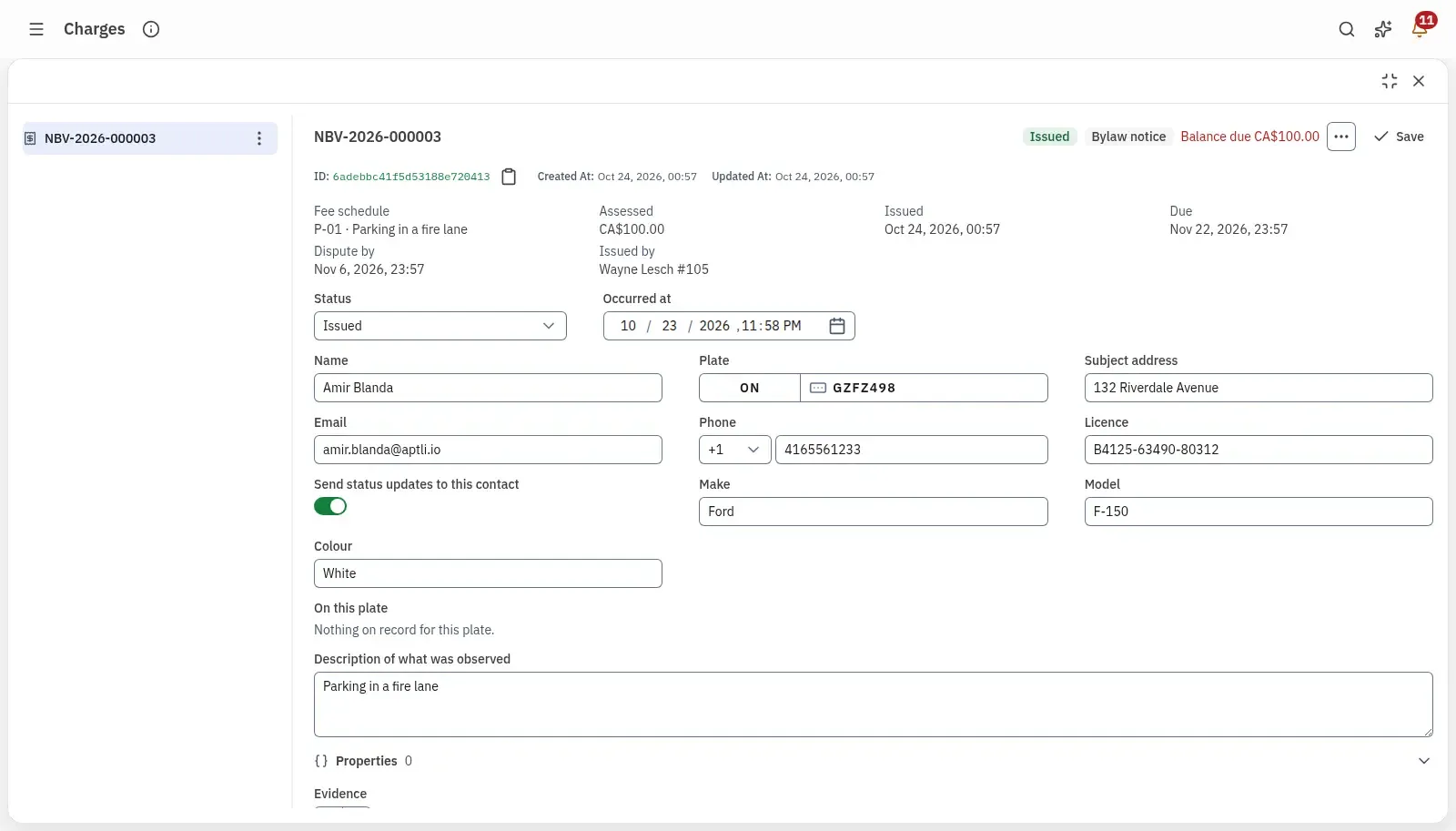Focus the Plate number field GZFZ498
The image size is (1456, 831).
click(x=924, y=388)
